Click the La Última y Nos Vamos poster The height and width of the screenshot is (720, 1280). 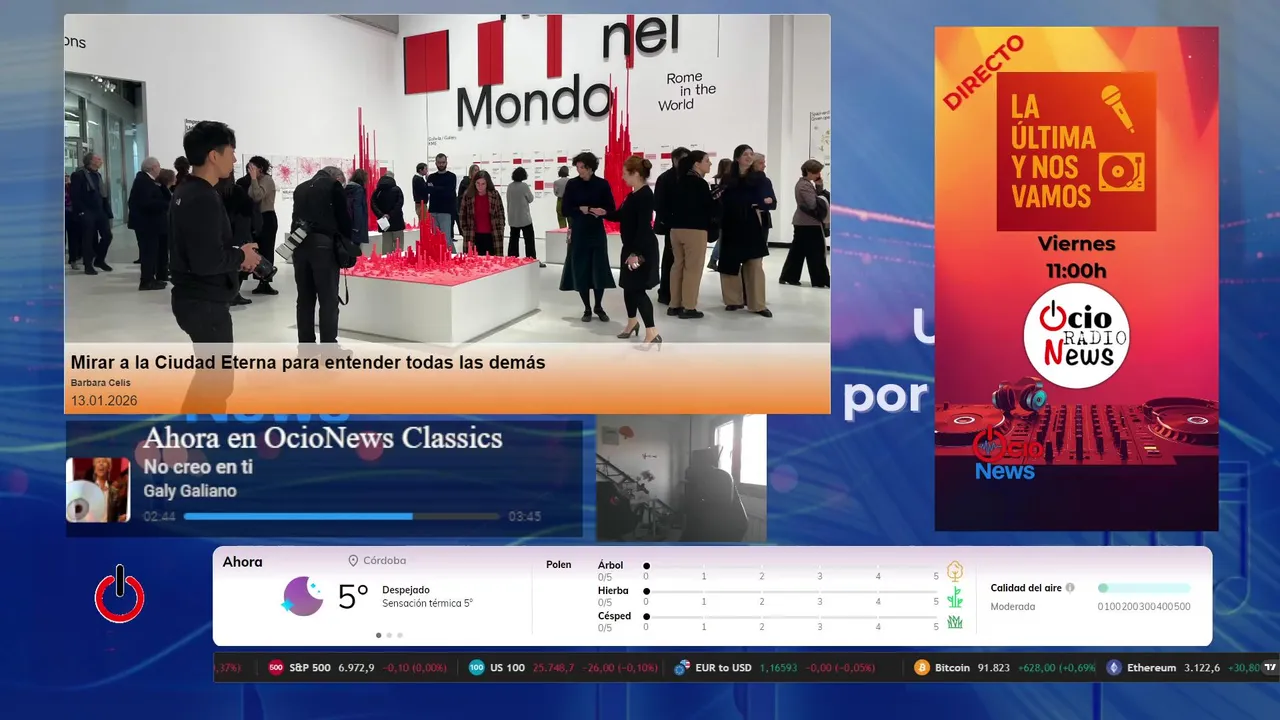pos(1076,151)
